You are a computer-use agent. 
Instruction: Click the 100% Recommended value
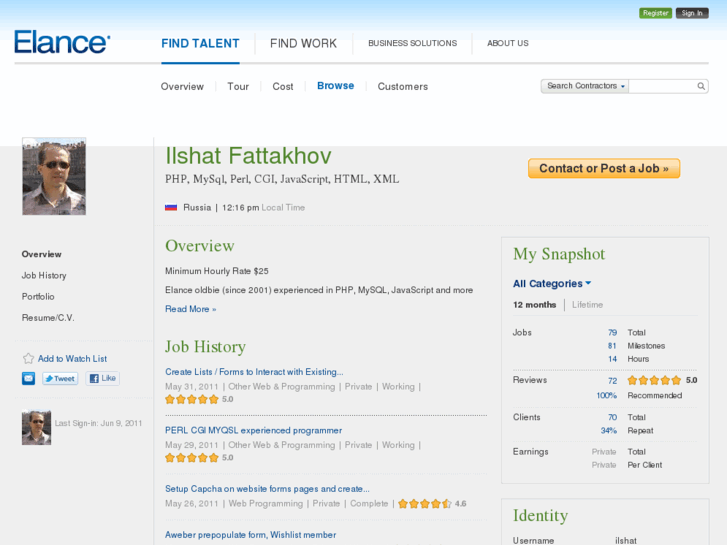coord(606,396)
